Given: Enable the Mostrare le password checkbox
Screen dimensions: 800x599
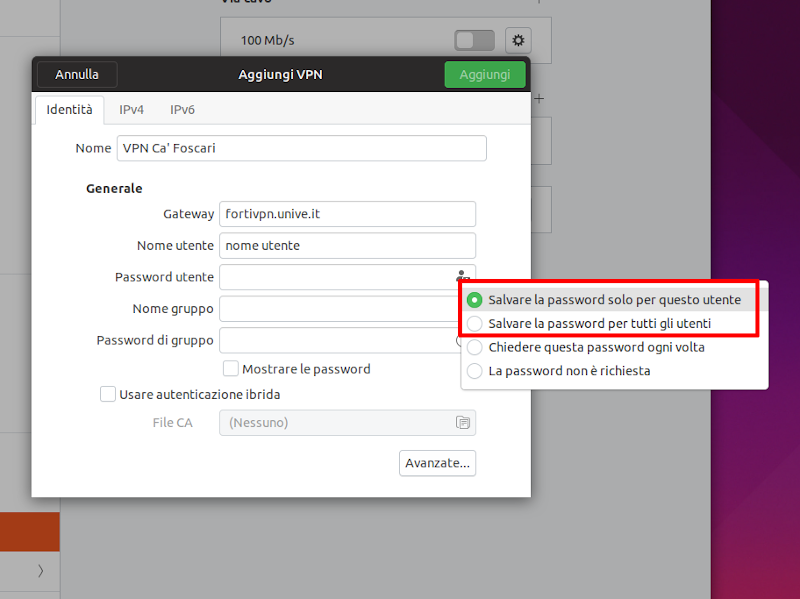Looking at the screenshot, I should [x=231, y=368].
